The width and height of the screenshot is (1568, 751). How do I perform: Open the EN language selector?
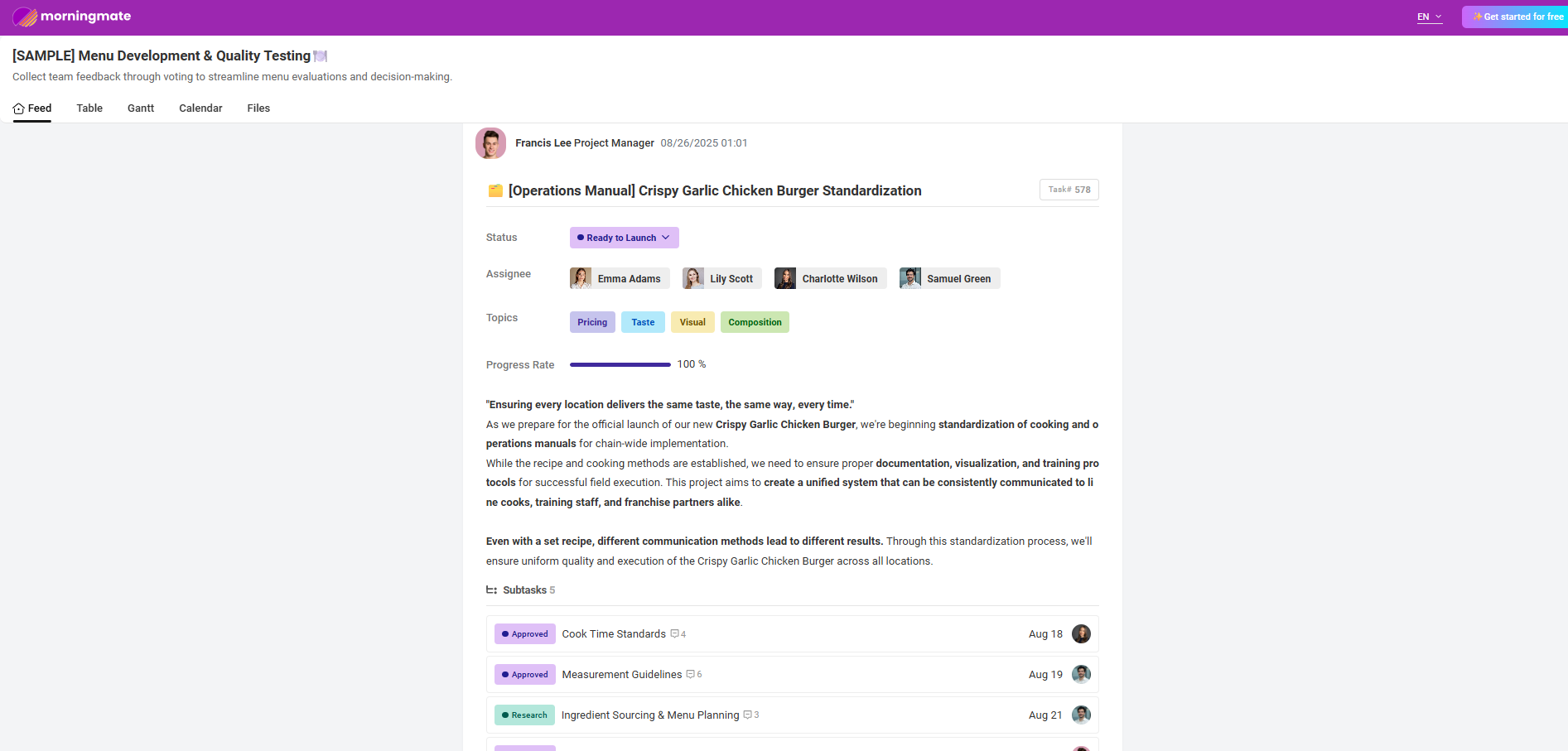click(1429, 17)
